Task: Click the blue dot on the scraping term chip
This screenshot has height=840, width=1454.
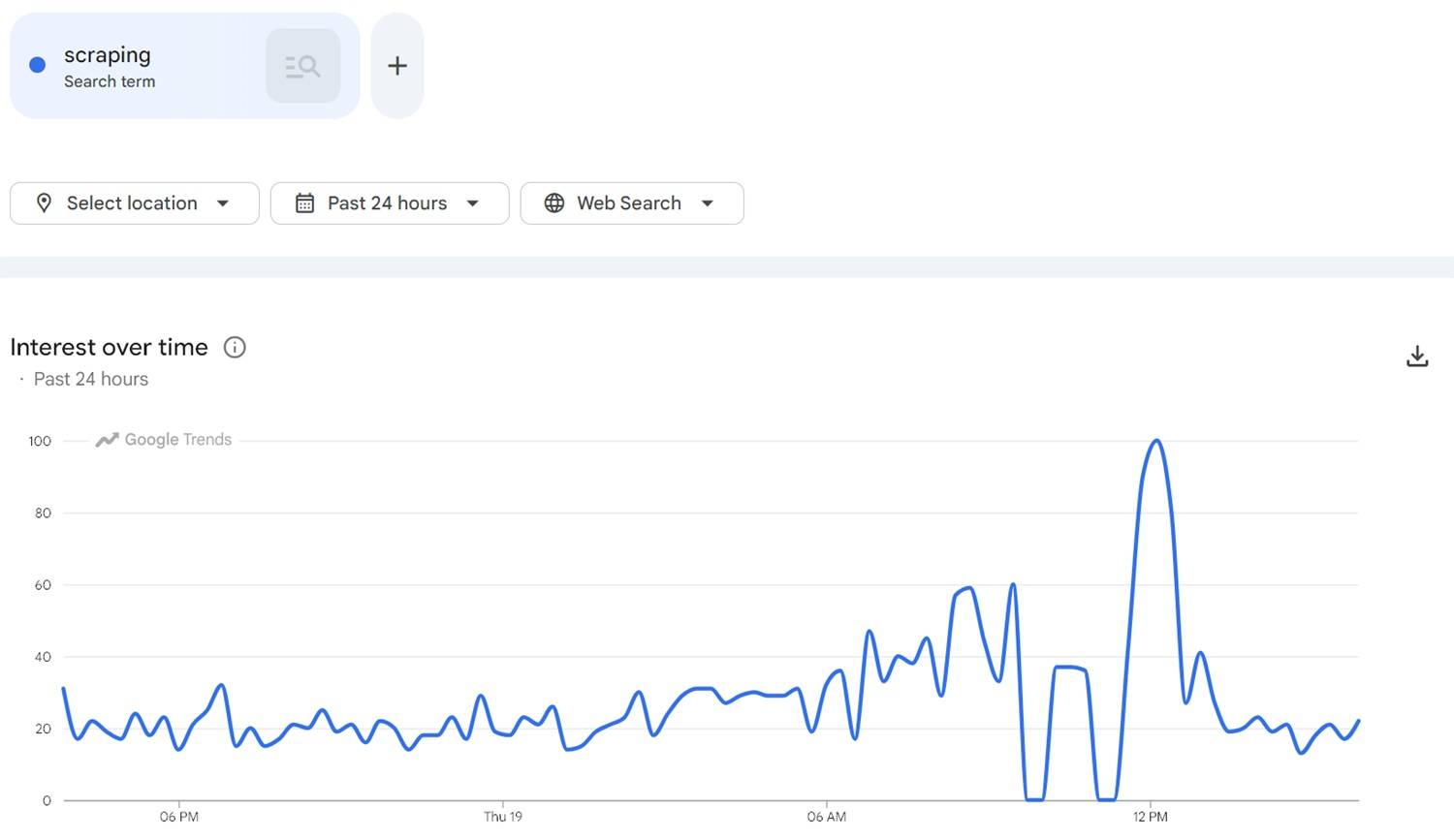Action: (x=37, y=64)
